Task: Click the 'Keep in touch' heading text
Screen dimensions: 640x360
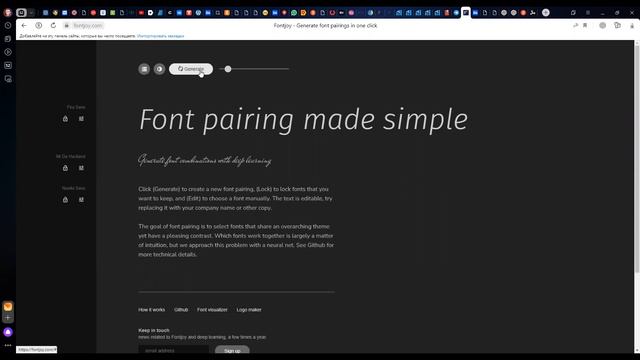Action: (x=153, y=330)
